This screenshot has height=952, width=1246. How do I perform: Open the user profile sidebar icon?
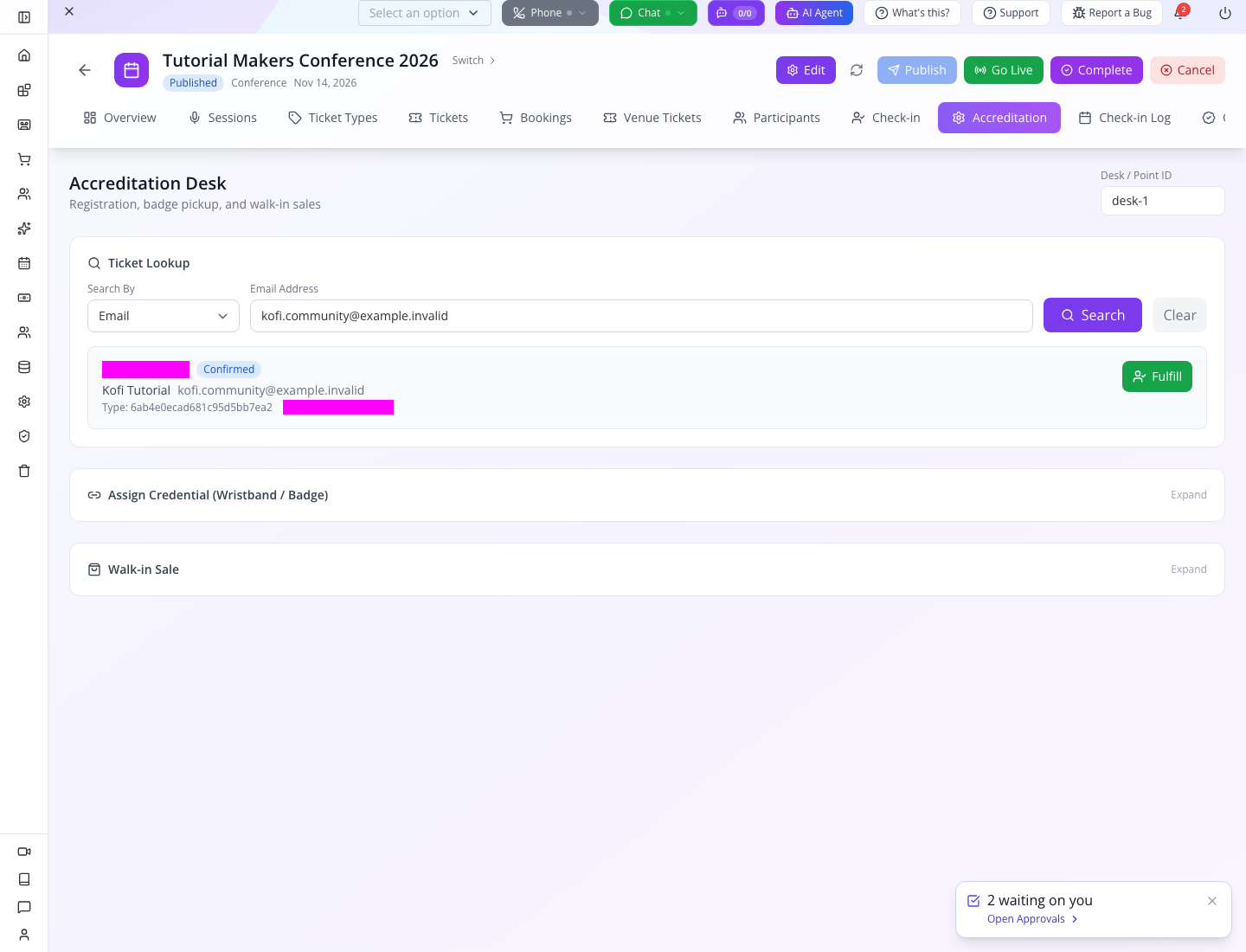pyautogui.click(x=24, y=935)
